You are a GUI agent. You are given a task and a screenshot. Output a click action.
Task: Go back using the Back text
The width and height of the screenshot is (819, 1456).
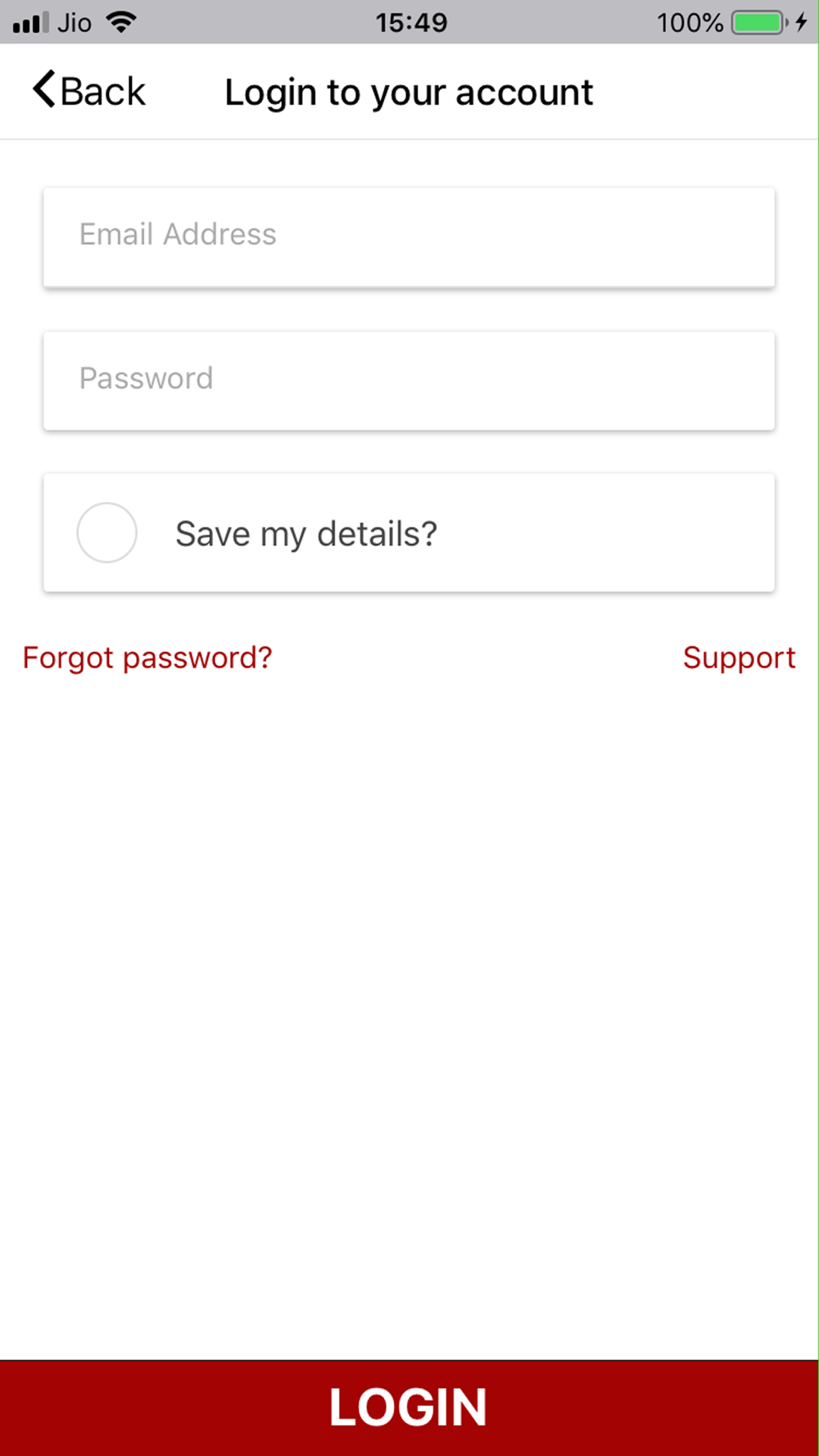point(102,91)
